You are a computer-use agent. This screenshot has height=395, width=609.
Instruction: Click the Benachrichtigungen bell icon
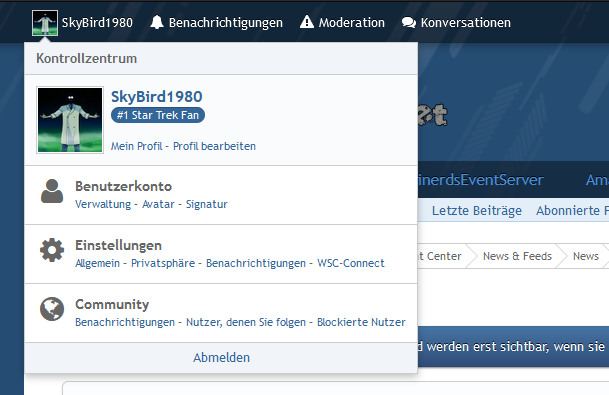157,23
